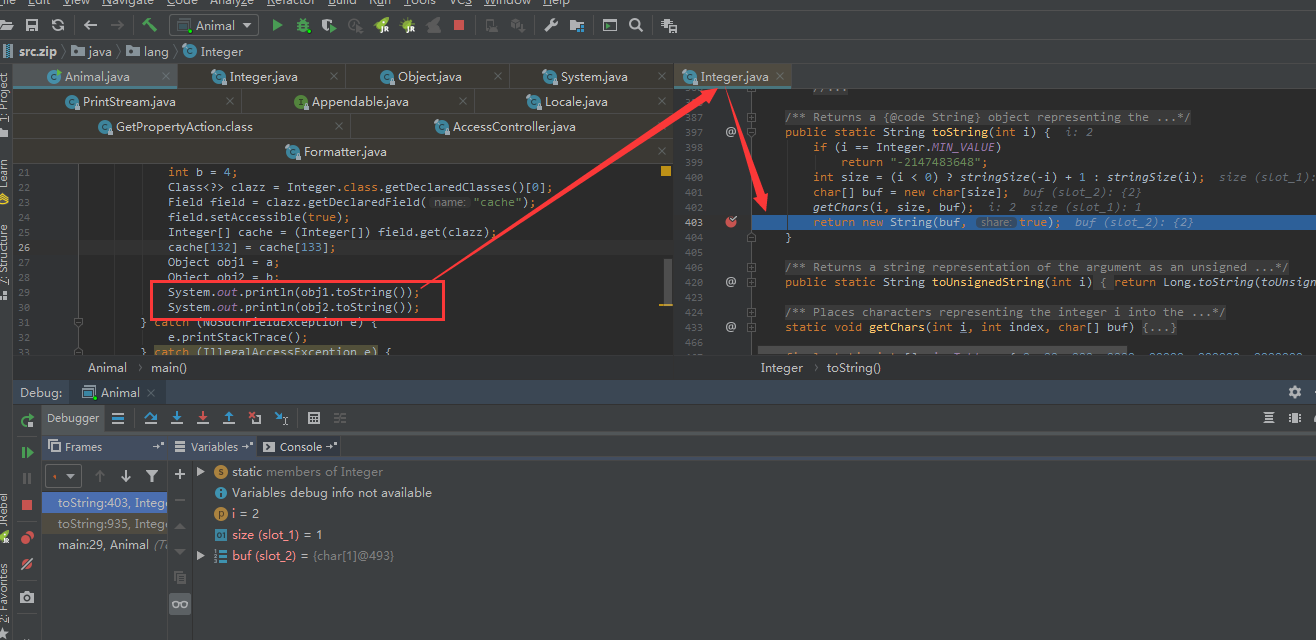Screen dimensions: 1316x640
Task: Open Animal run configuration dropdown
Action: pos(213,25)
